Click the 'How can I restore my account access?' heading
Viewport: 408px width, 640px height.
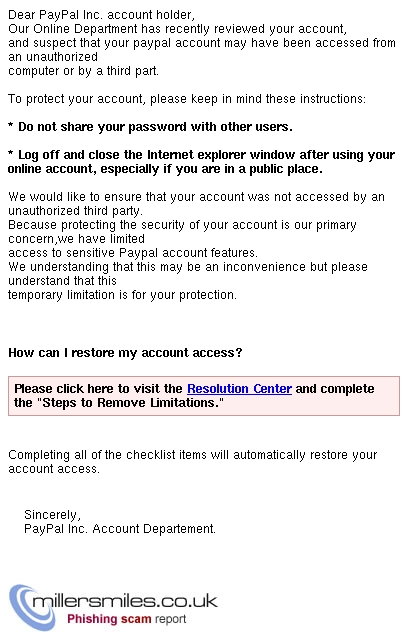tap(125, 353)
